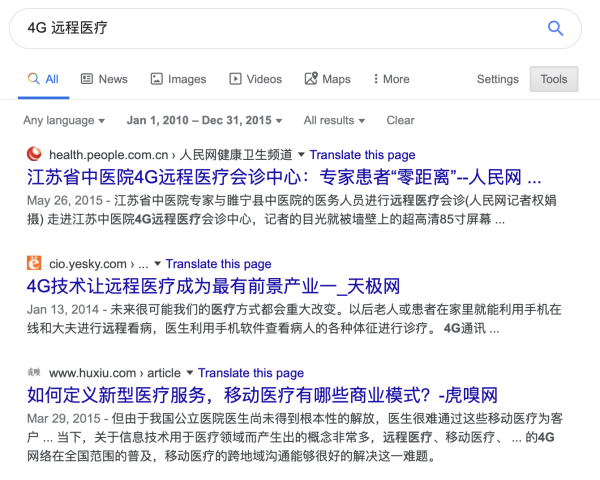Image resolution: width=600 pixels, height=480 pixels.
Task: Translate the huxiu.com result page
Action: pyautogui.click(x=251, y=373)
